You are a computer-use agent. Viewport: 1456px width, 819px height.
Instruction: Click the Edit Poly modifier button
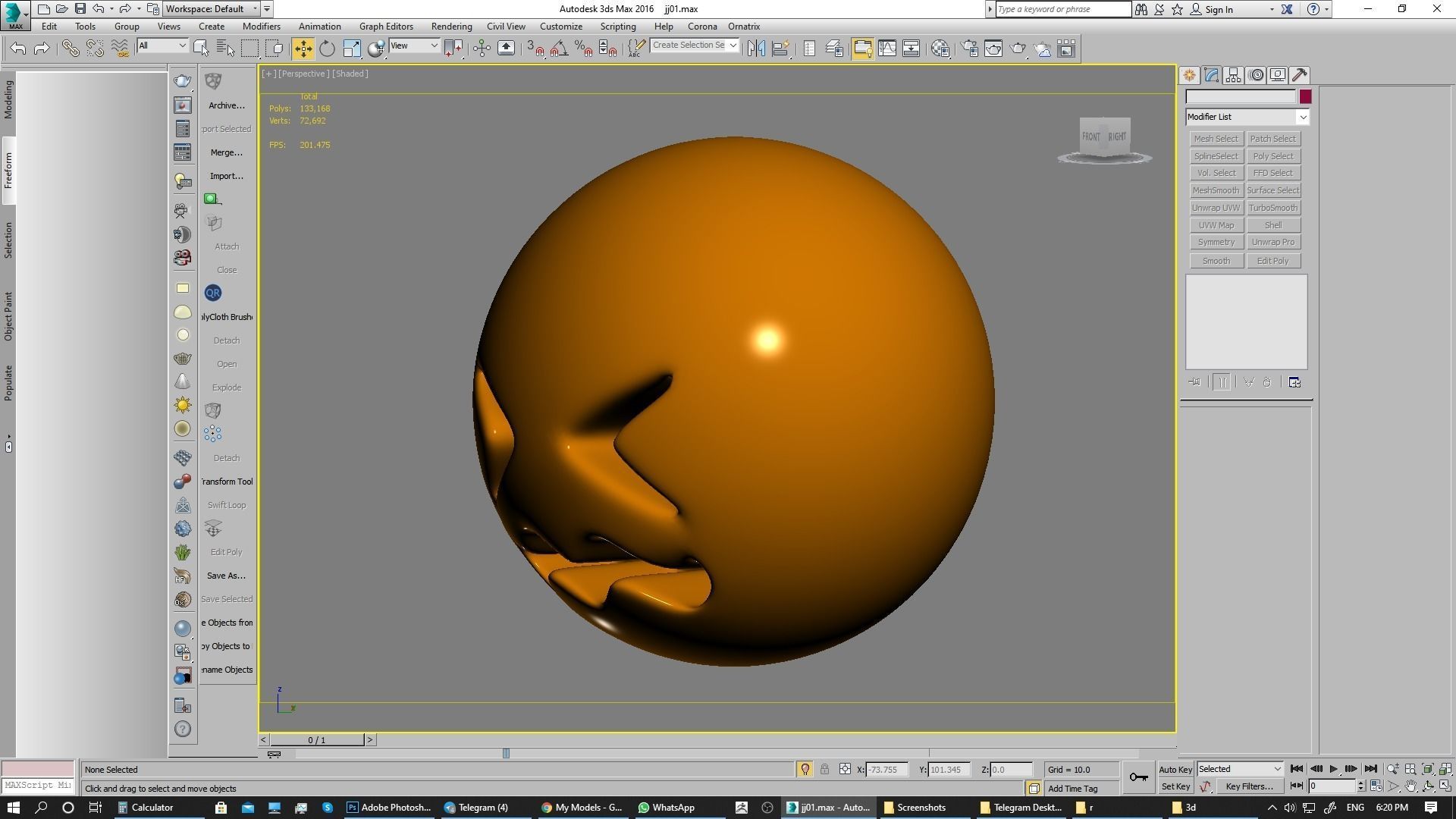(1272, 261)
